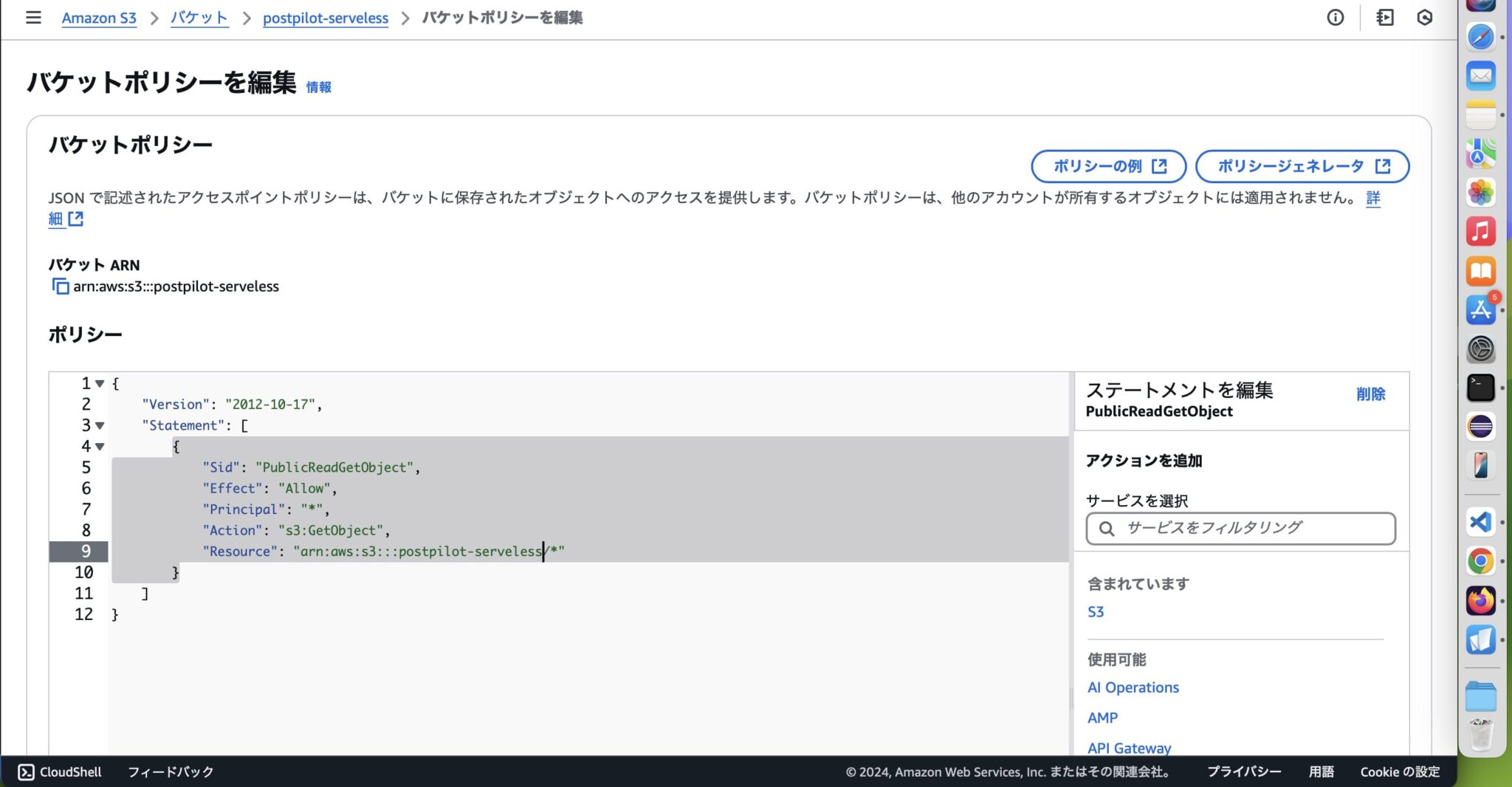Screen dimensions: 1512x787
Task: Click 削除 to delete the statement
Action: click(1372, 394)
